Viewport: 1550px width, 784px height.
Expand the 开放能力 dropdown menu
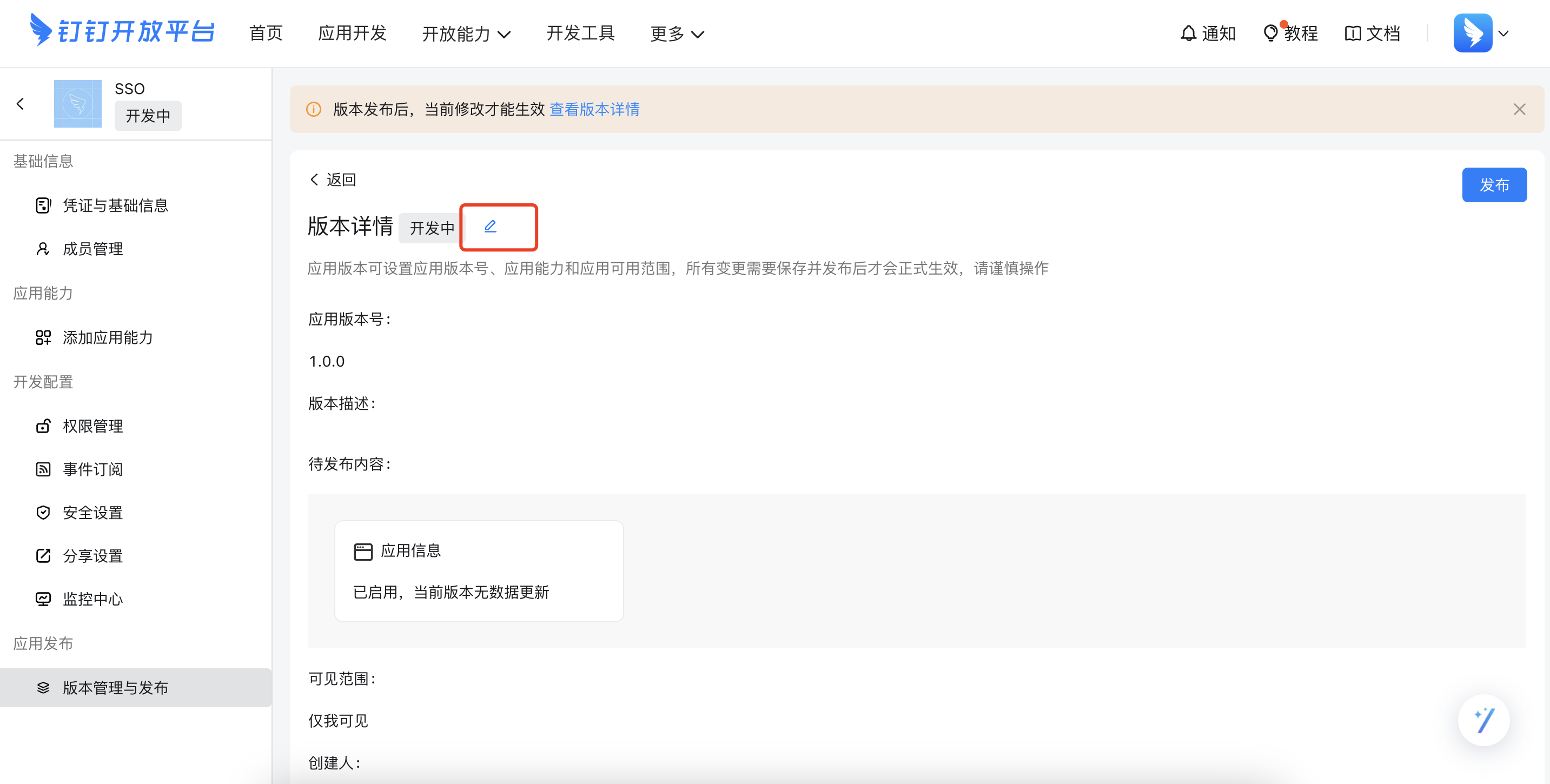tap(466, 34)
